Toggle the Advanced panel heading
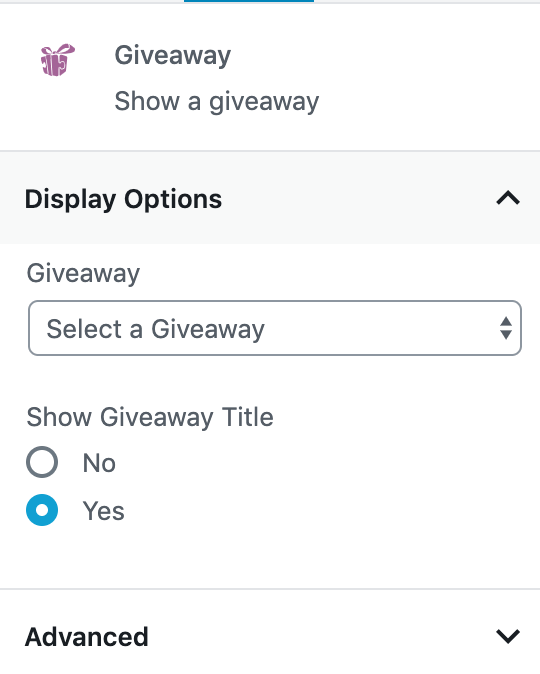Image resolution: width=540 pixels, height=674 pixels. [x=86, y=637]
